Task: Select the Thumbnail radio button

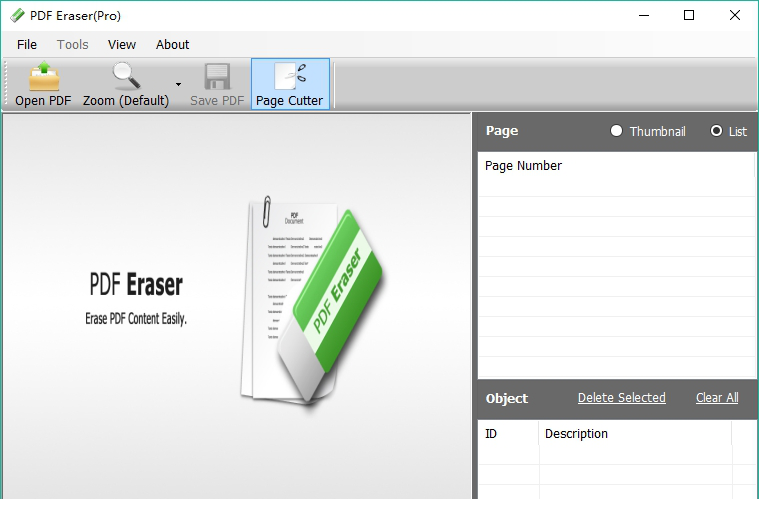Action: coord(616,131)
